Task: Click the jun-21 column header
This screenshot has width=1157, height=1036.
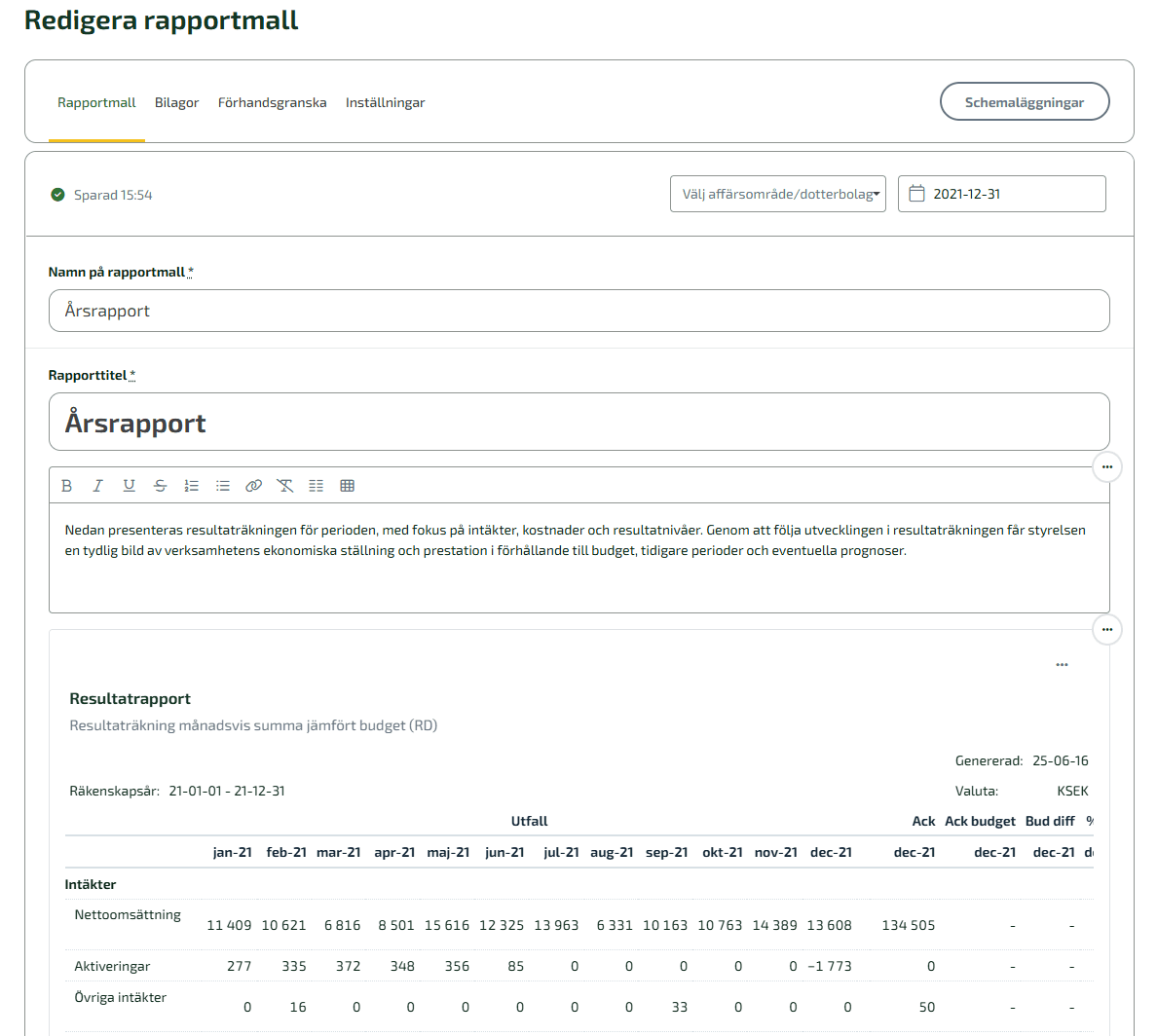Action: [504, 852]
